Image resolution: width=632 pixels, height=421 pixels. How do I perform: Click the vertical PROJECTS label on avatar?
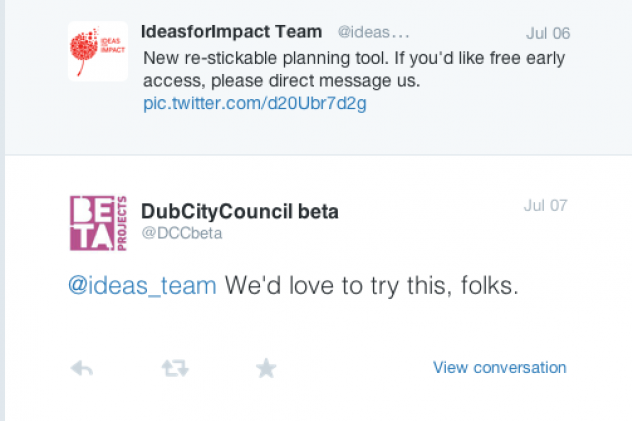pos(121,223)
